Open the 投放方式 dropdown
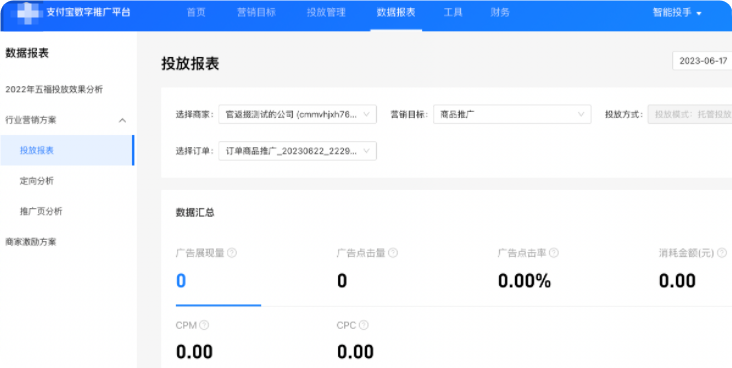The width and height of the screenshot is (732, 368). (x=690, y=114)
